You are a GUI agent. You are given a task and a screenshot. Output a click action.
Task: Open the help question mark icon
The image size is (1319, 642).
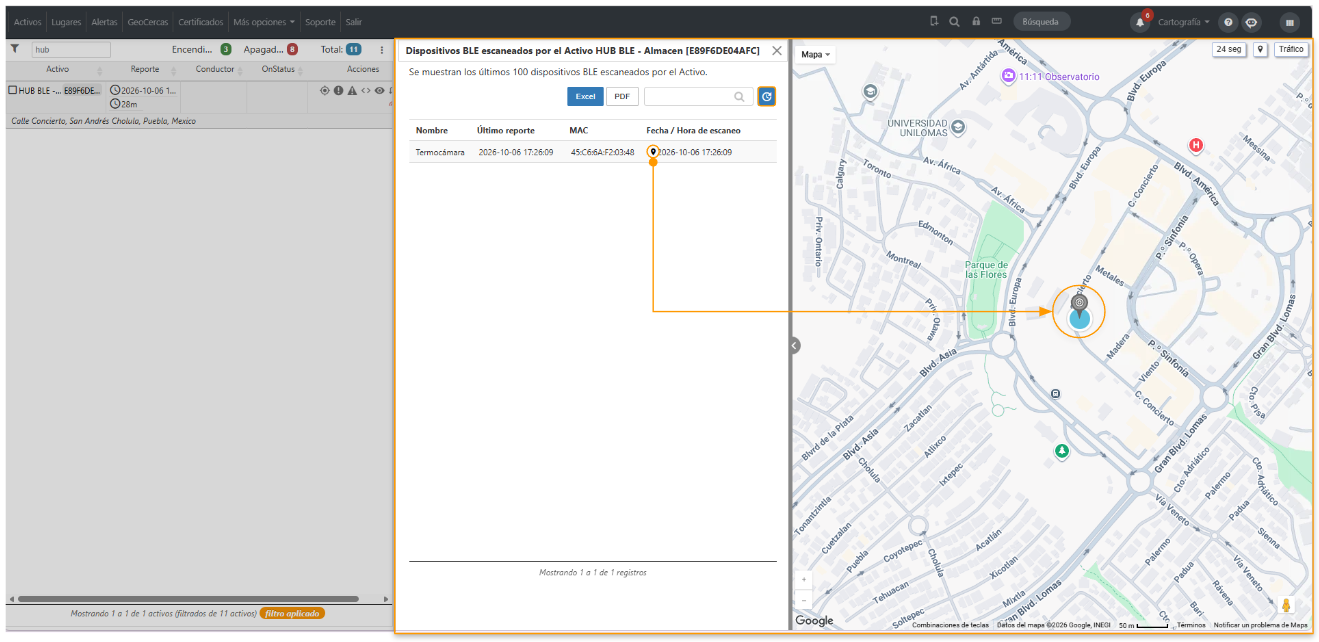pyautogui.click(x=1228, y=22)
